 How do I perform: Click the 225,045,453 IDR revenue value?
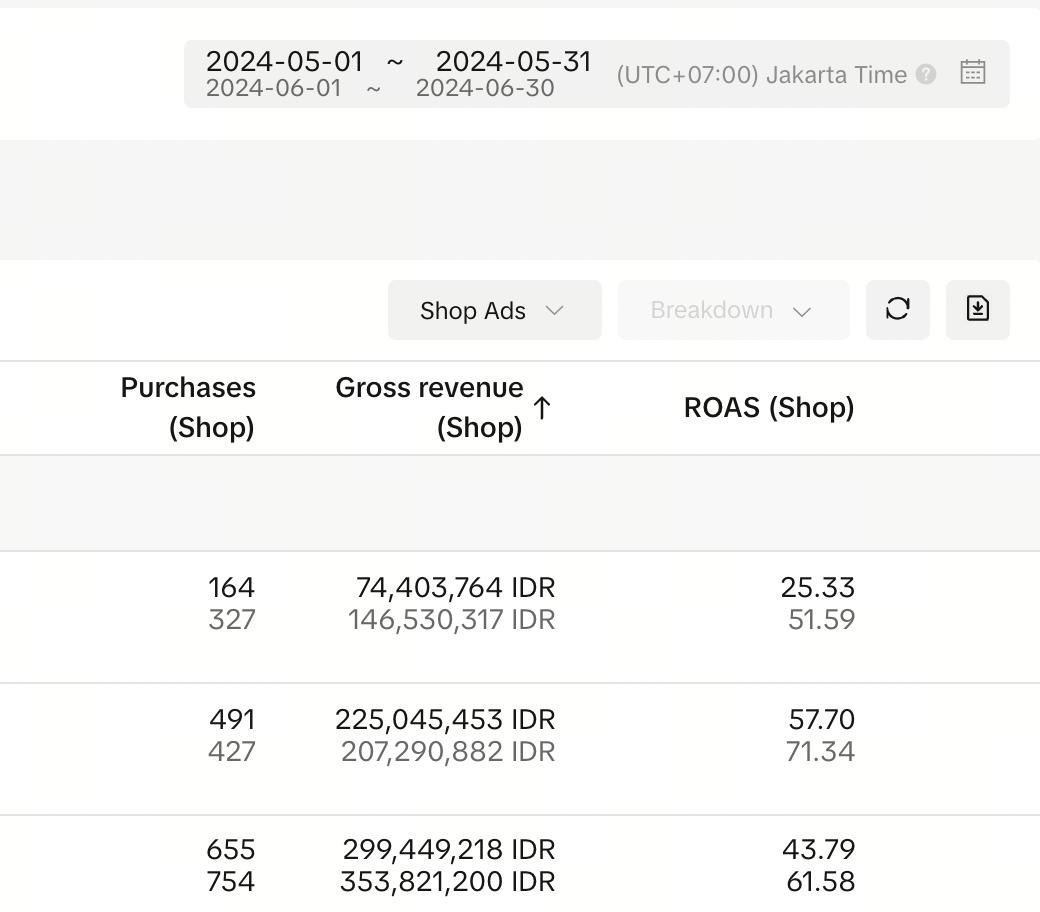point(445,719)
